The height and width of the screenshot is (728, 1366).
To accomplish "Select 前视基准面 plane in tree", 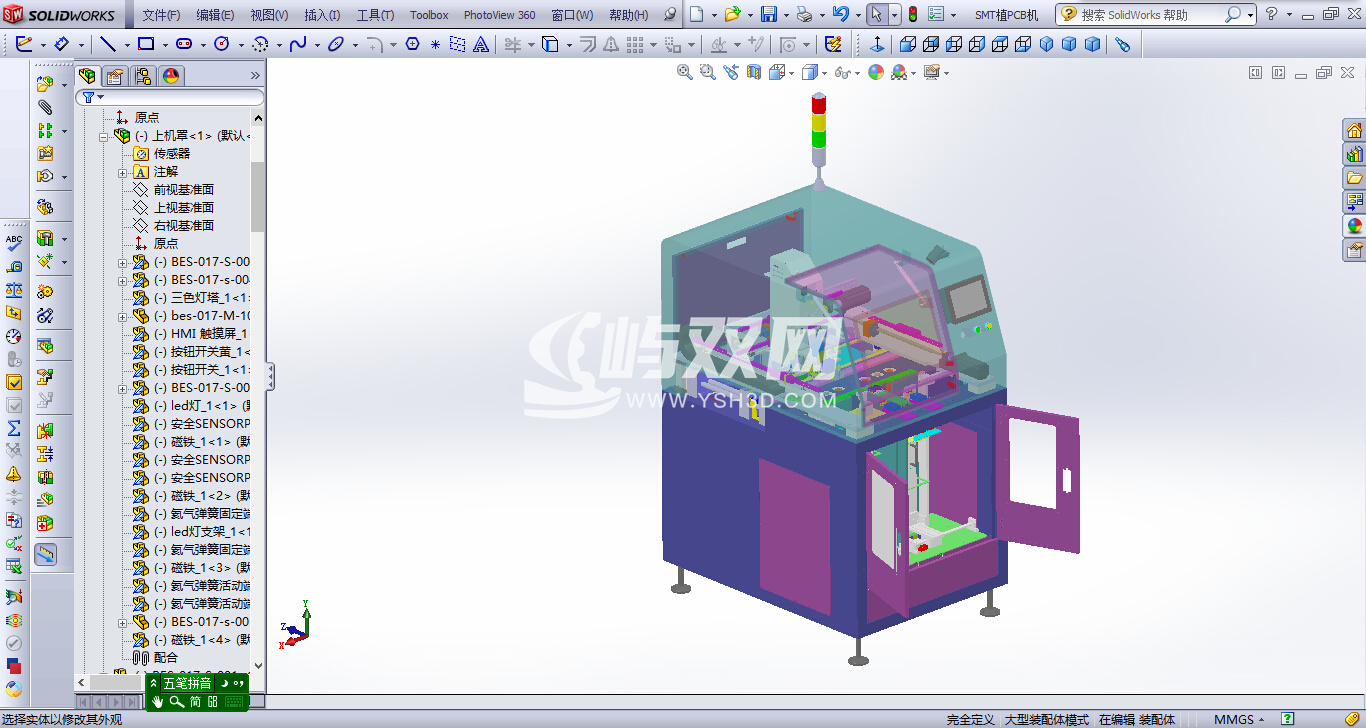I will [184, 190].
